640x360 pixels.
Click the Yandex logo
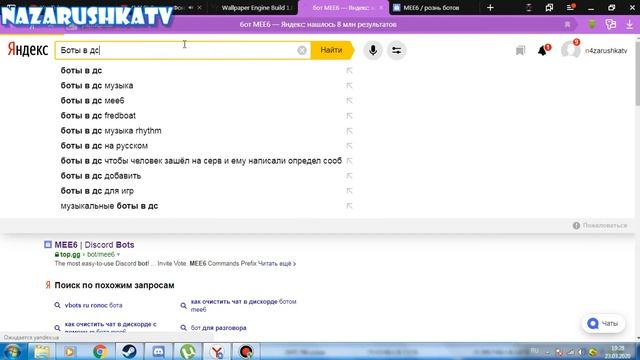click(28, 50)
